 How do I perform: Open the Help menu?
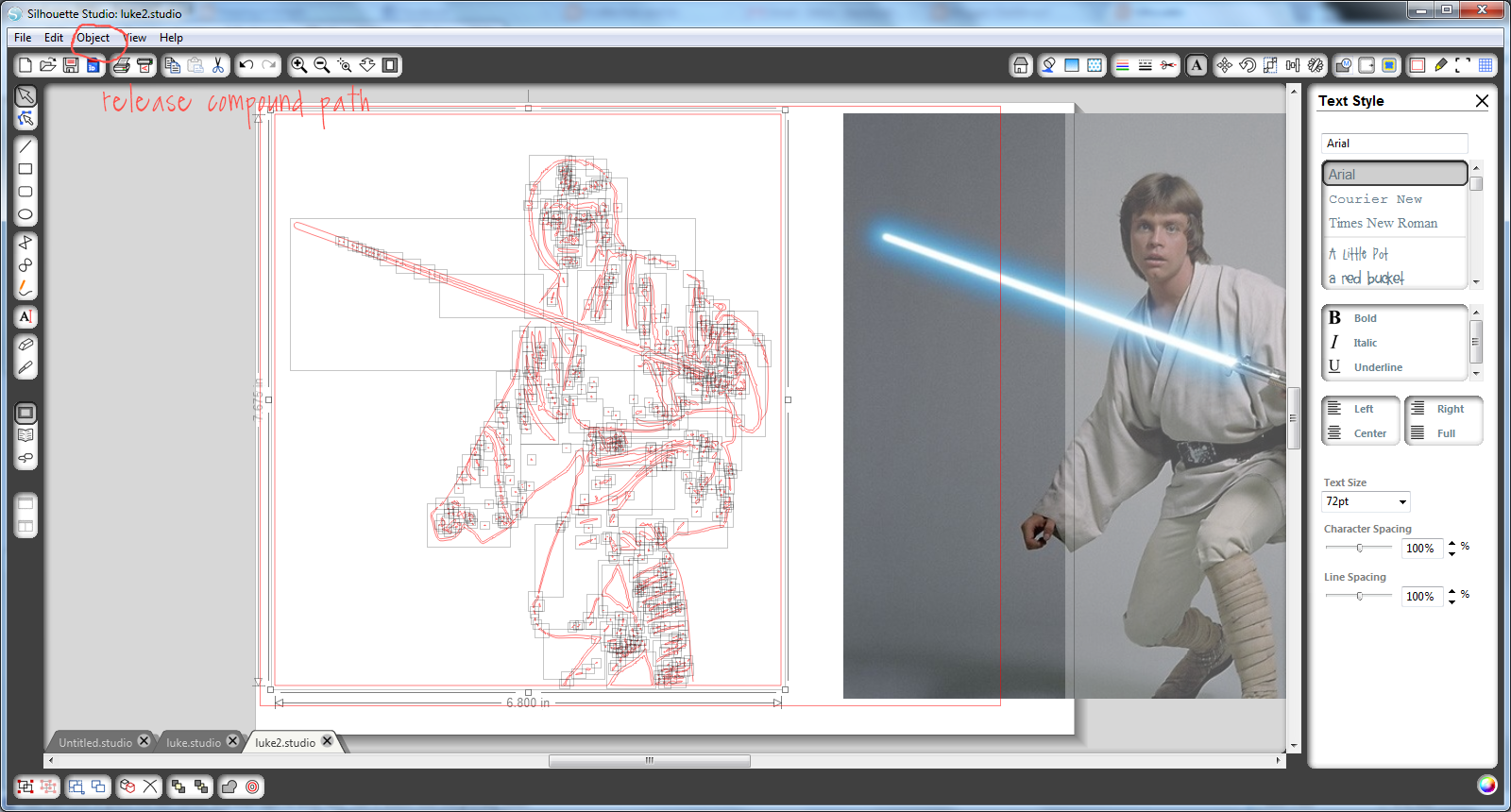[x=171, y=38]
